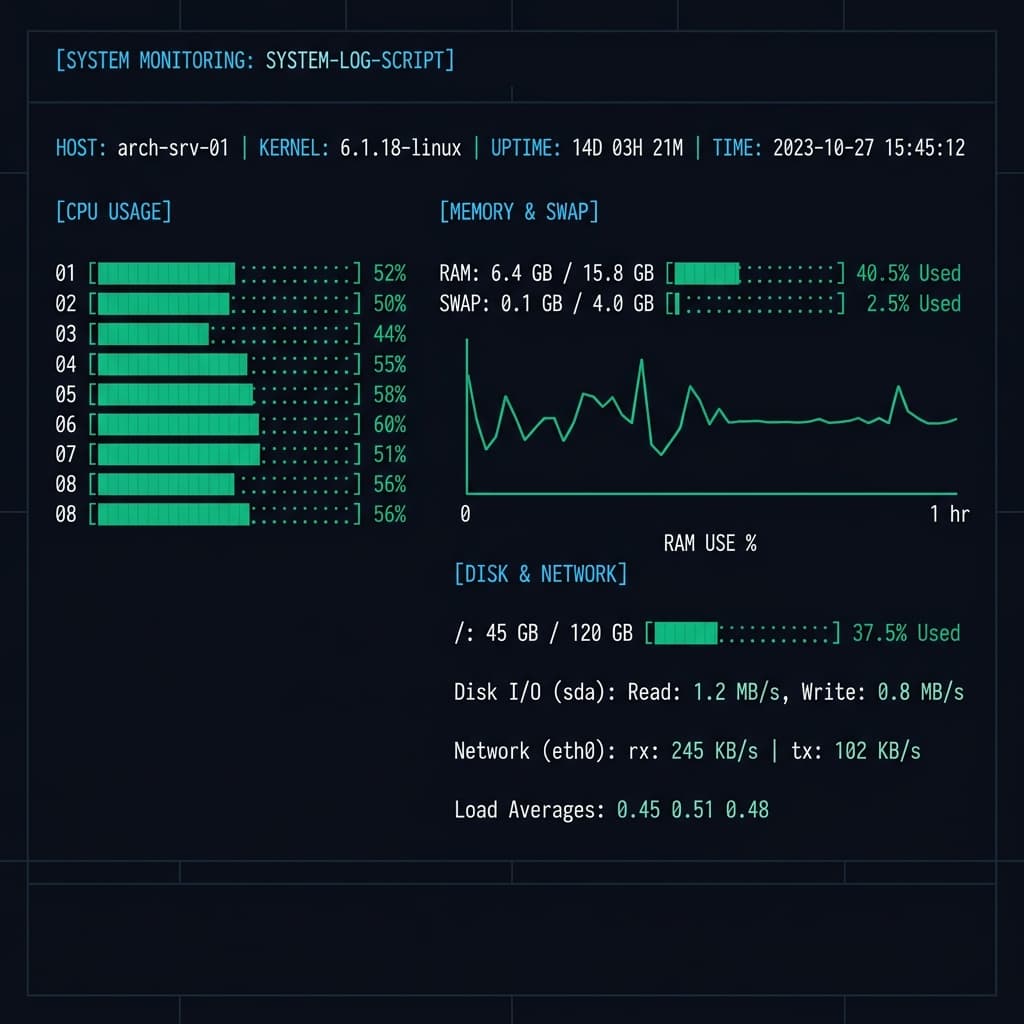This screenshot has width=1024, height=1024.
Task: Click the 51% CPU value
Action: click(x=390, y=454)
